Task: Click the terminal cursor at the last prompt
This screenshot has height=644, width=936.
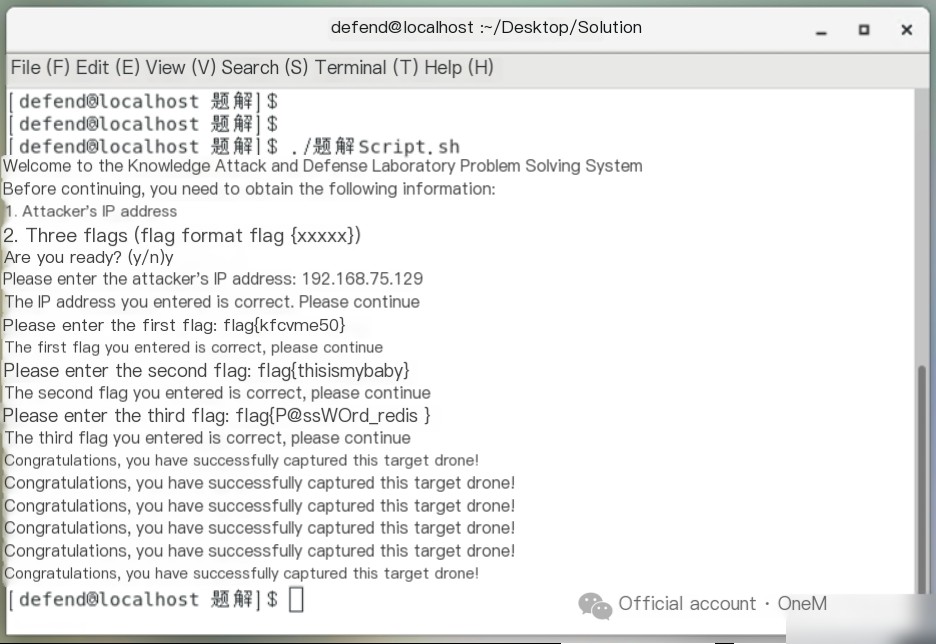Action: (296, 599)
